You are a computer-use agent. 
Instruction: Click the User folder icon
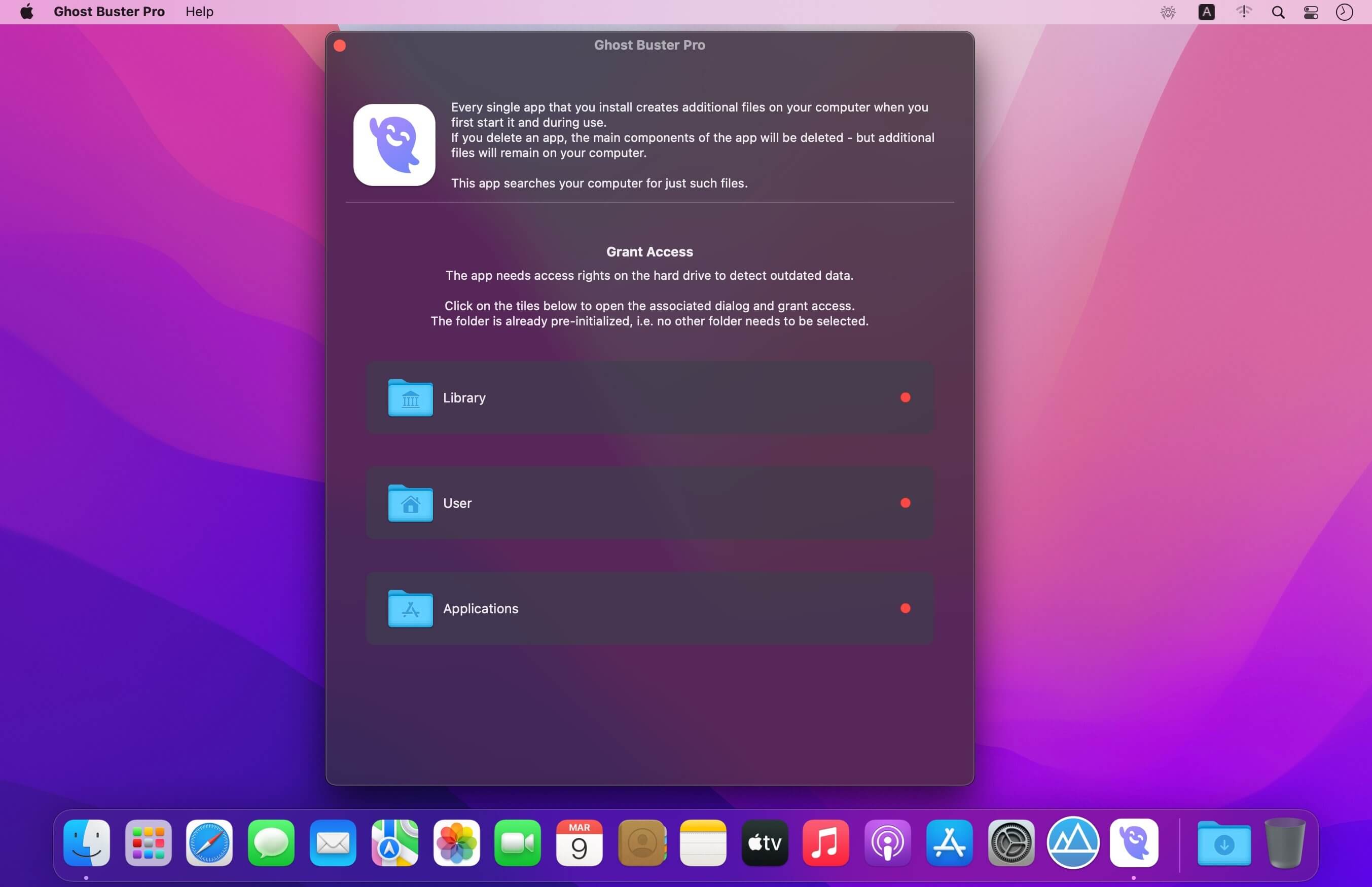(410, 503)
